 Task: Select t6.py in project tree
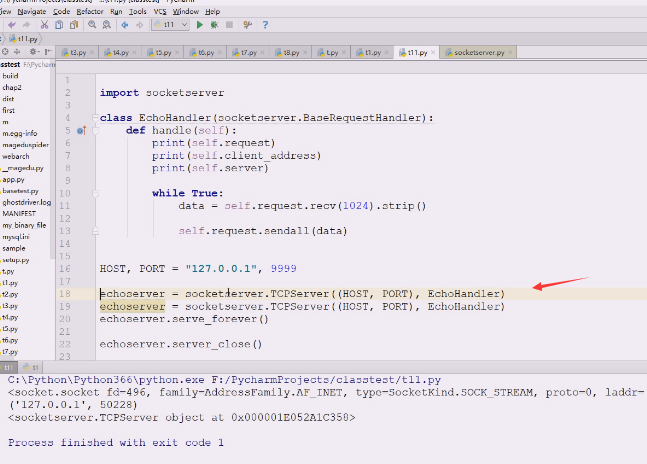[x=10, y=340]
